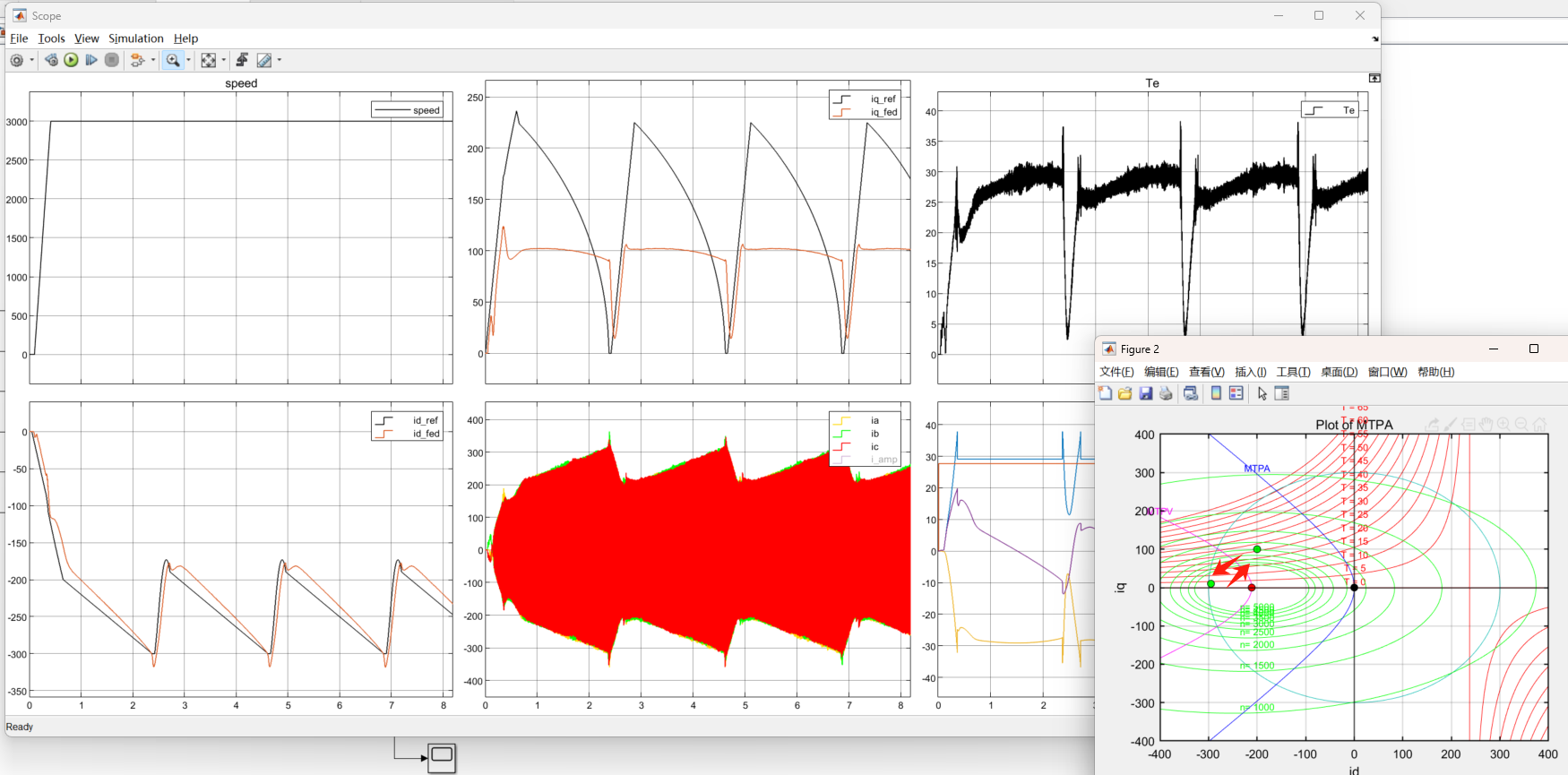Click the Plot of MTPA title
Image resolution: width=1568 pixels, height=775 pixels.
tap(1354, 425)
